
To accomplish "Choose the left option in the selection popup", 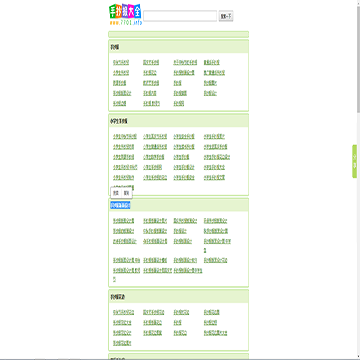I will (x=116, y=193).
